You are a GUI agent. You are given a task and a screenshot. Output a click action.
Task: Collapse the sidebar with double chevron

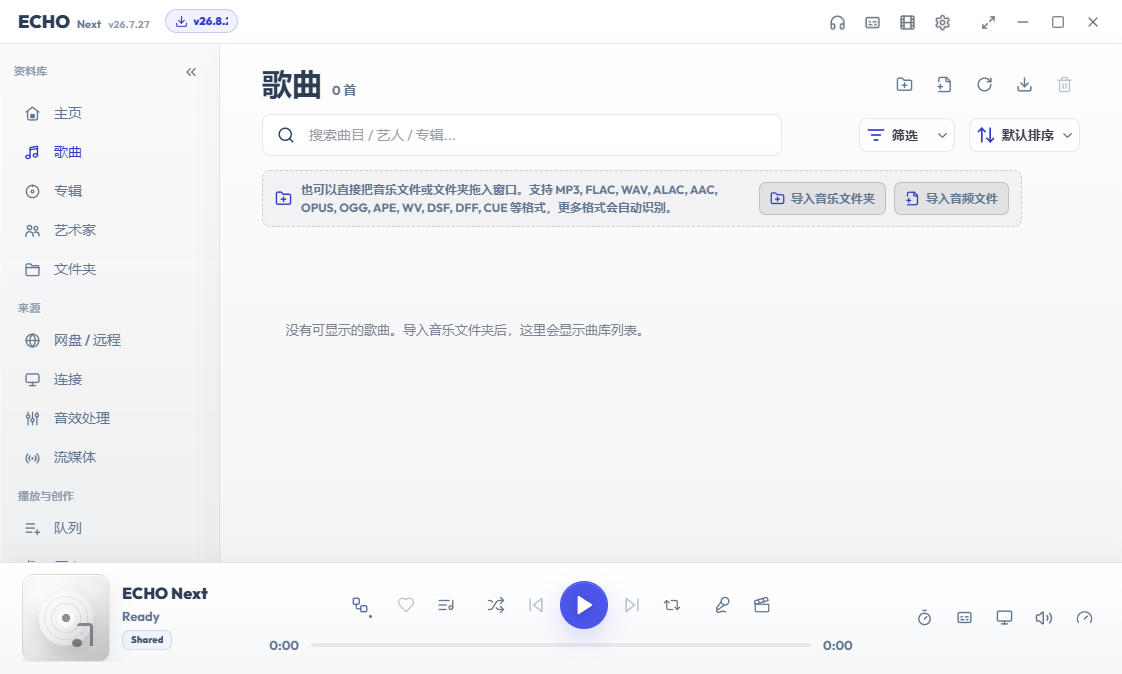[x=191, y=72]
